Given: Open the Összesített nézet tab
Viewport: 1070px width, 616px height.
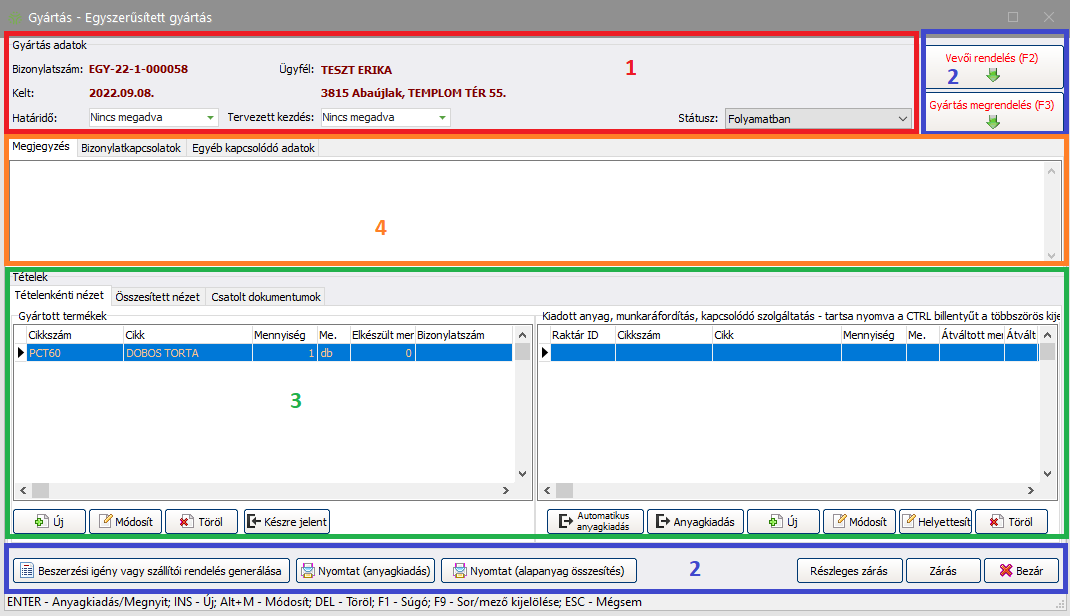Looking at the screenshot, I should [156, 297].
